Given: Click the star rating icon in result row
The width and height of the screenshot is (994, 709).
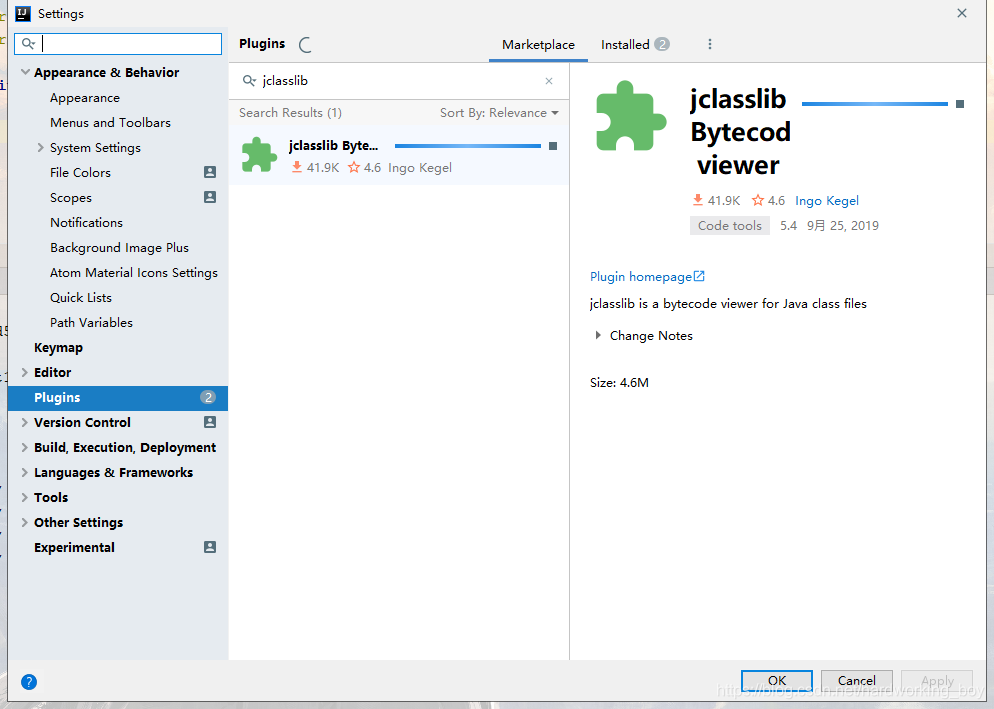Looking at the screenshot, I should 354,167.
